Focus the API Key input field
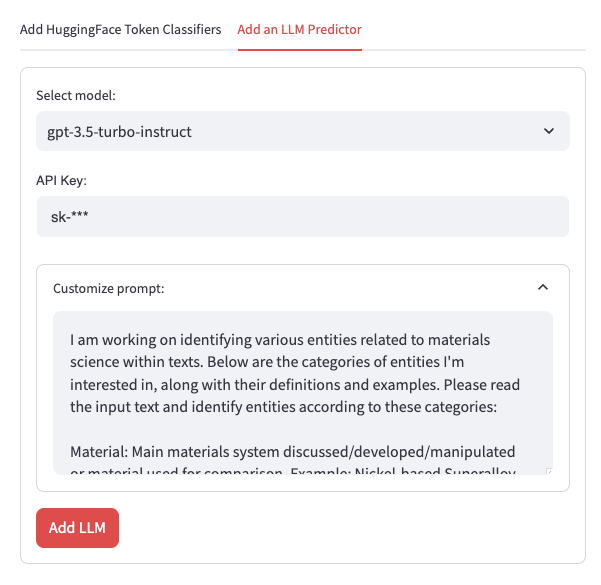This screenshot has height=585, width=601. tap(303, 217)
